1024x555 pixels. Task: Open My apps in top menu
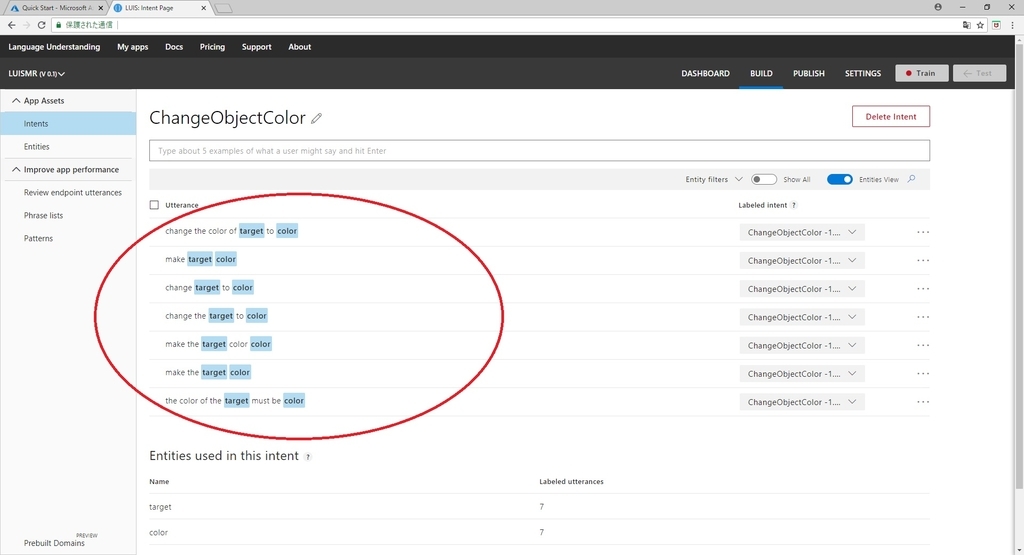133,47
